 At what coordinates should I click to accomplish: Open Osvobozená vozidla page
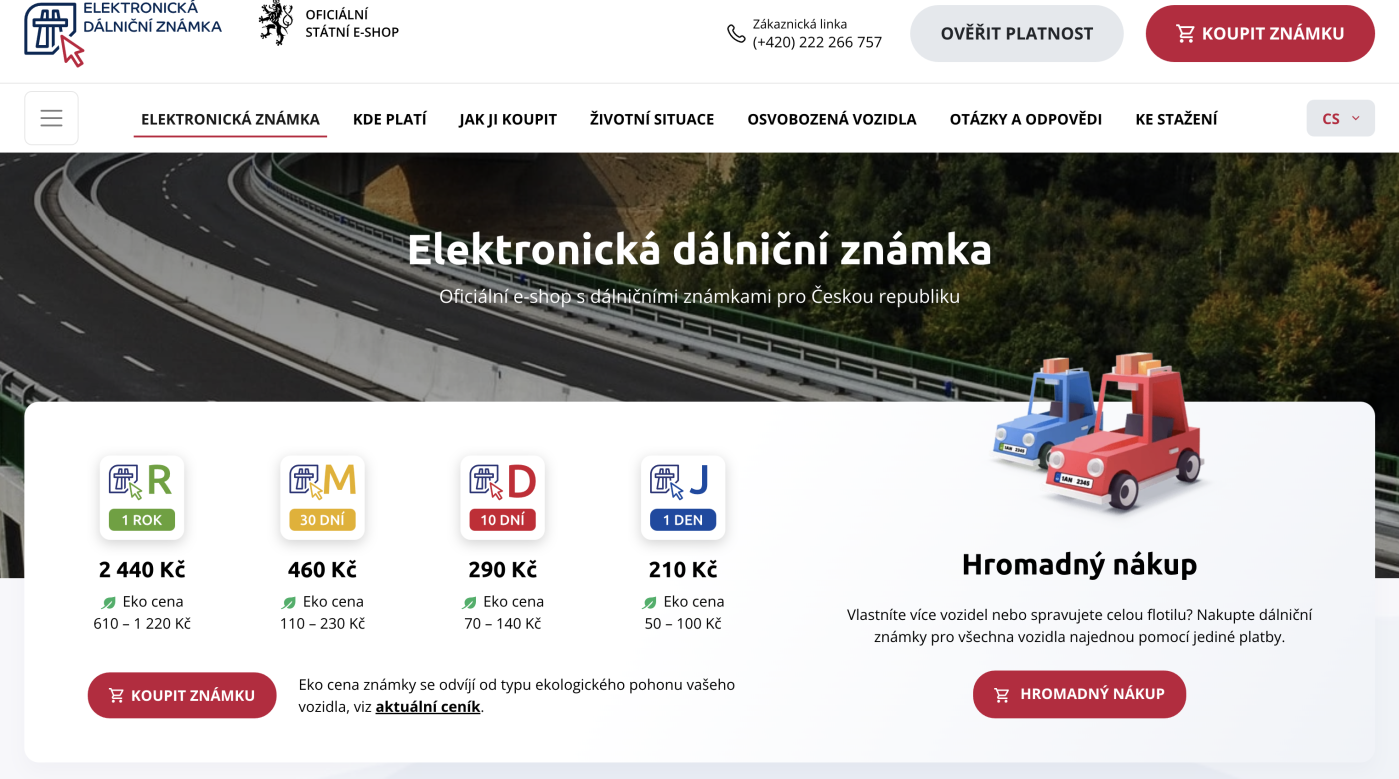pyautogui.click(x=831, y=119)
